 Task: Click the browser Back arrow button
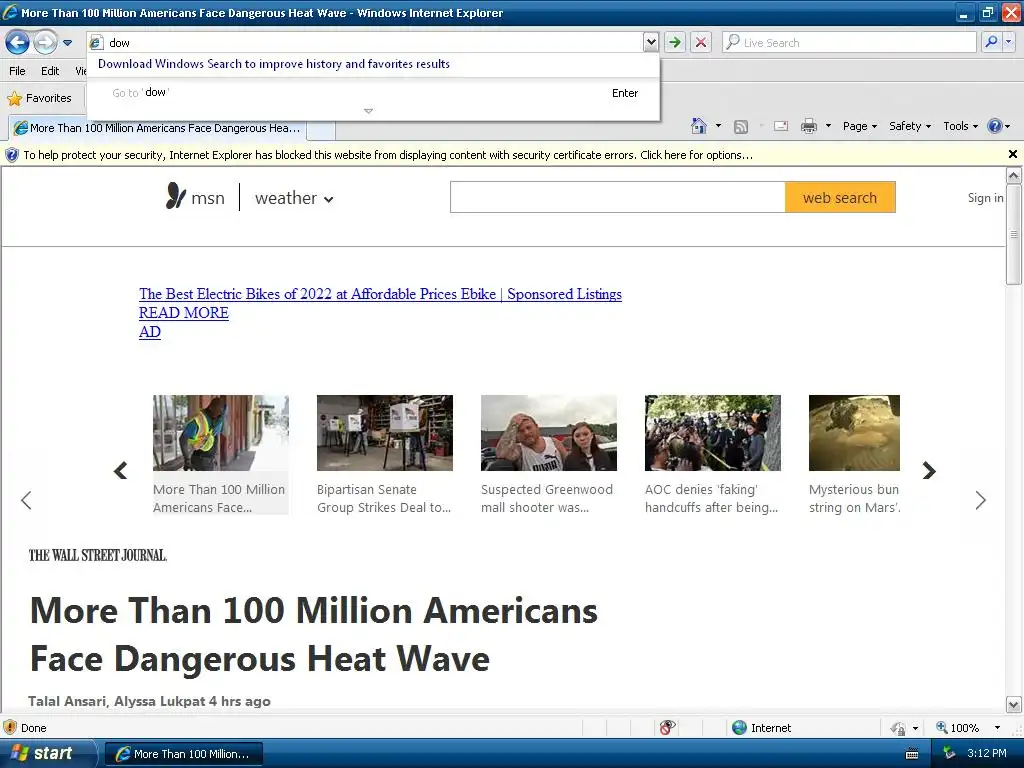[x=18, y=43]
